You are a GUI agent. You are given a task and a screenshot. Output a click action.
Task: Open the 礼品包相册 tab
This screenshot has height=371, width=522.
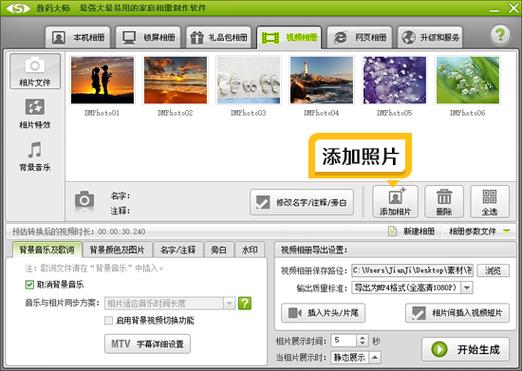(219, 37)
